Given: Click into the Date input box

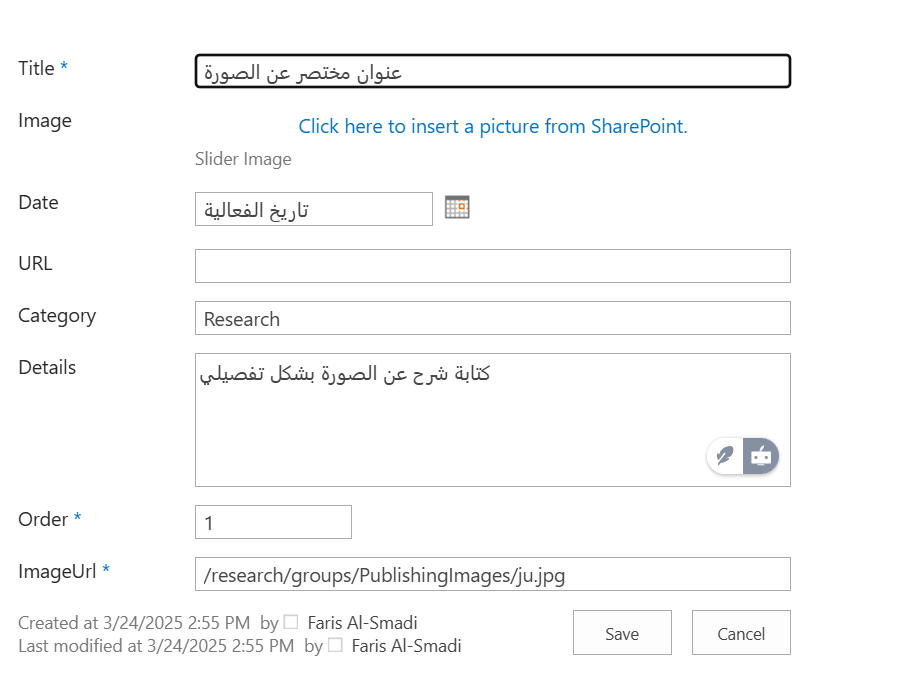Looking at the screenshot, I should click(x=313, y=209).
